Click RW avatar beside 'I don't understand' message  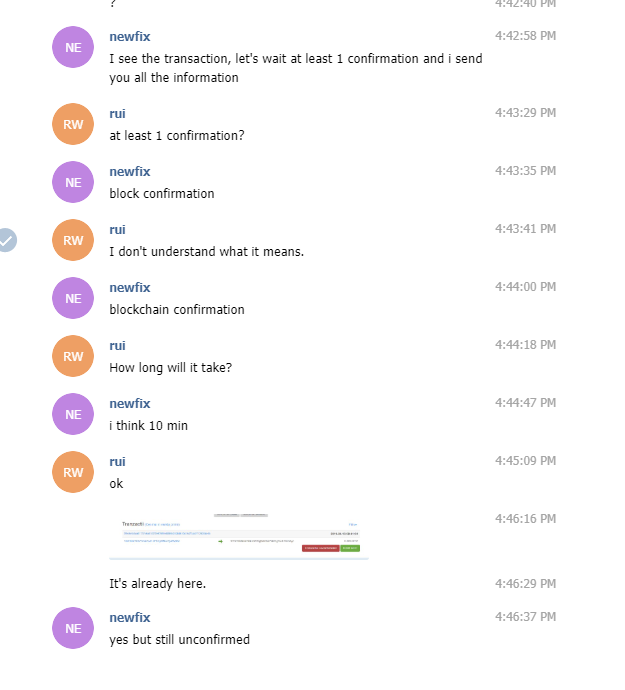[73, 240]
